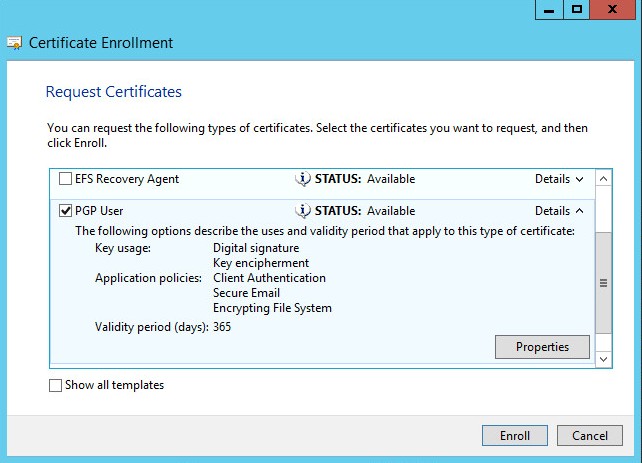Click the Key encipherment text
The image size is (642, 463).
261,263
